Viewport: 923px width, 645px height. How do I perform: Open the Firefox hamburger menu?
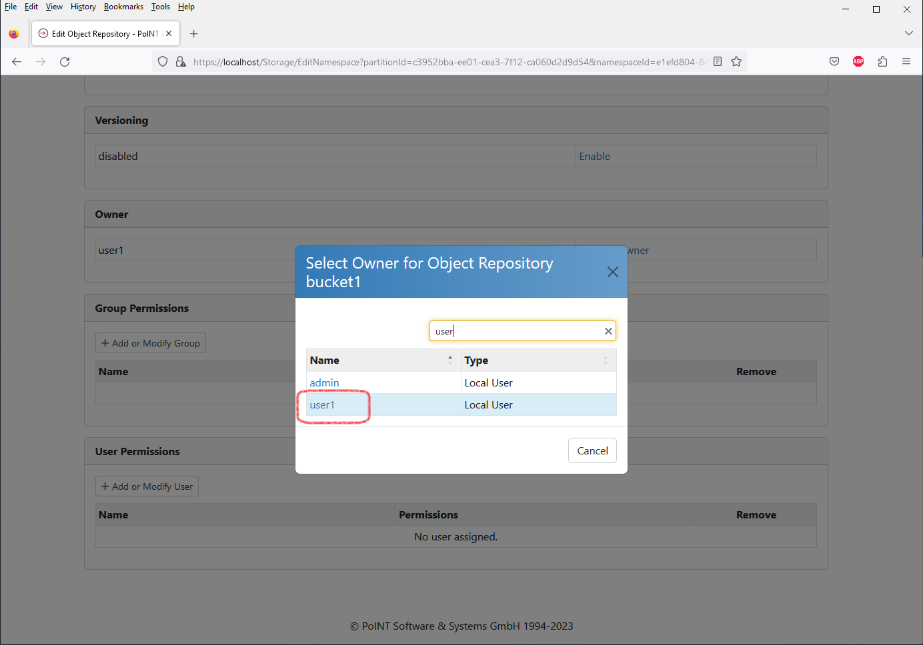[907, 62]
